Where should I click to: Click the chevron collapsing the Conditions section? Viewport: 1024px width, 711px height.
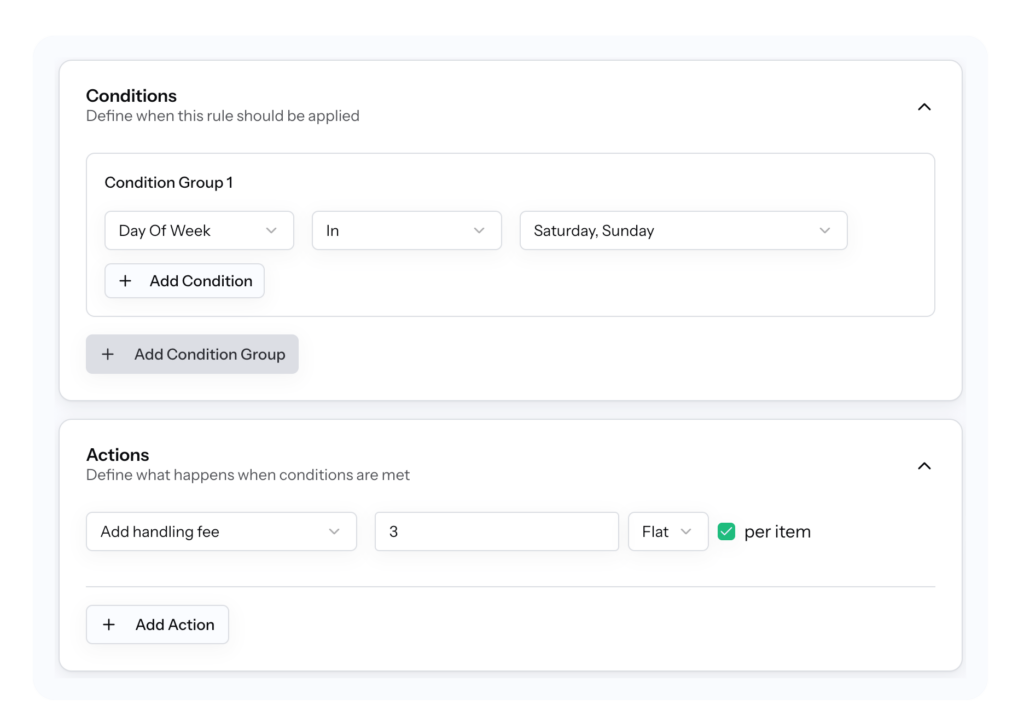[x=925, y=106]
